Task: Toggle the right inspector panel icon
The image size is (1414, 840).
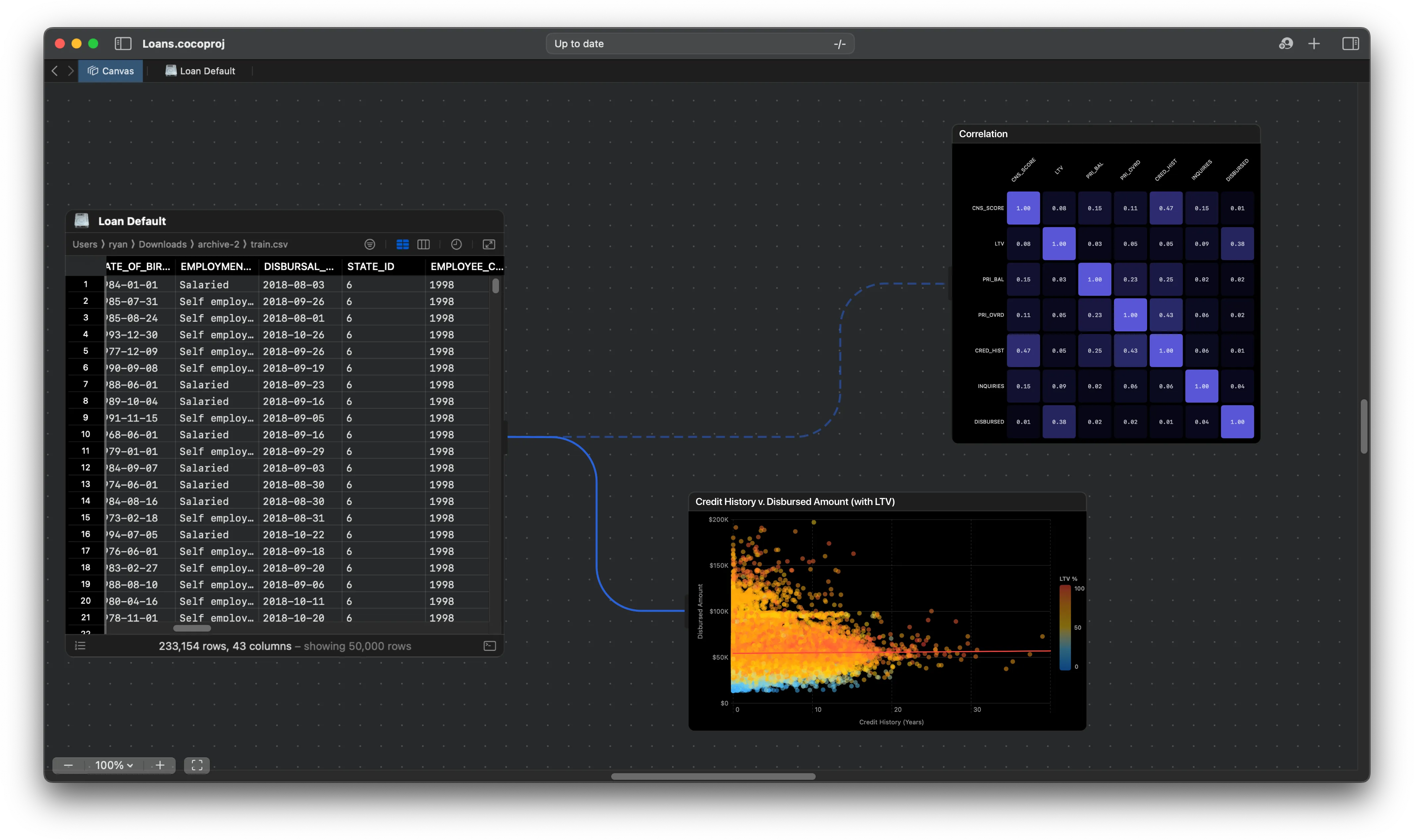Action: [x=1350, y=44]
